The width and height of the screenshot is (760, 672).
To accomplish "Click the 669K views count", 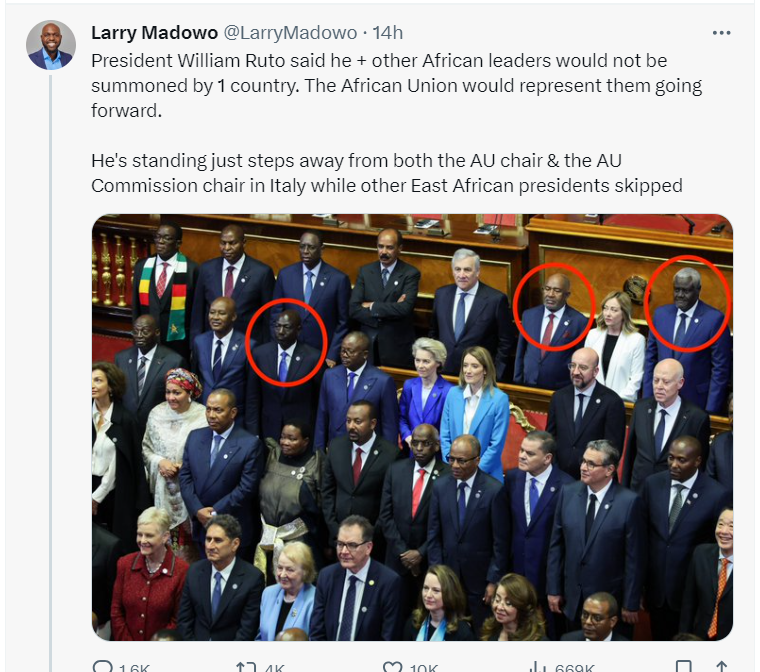I will click(575, 668).
